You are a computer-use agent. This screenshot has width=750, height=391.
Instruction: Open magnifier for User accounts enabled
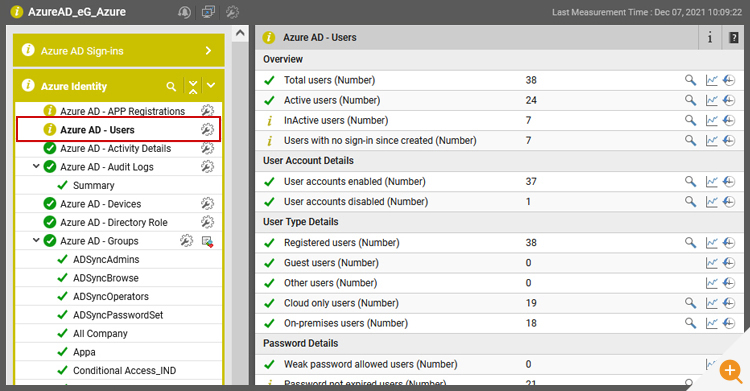tap(690, 181)
